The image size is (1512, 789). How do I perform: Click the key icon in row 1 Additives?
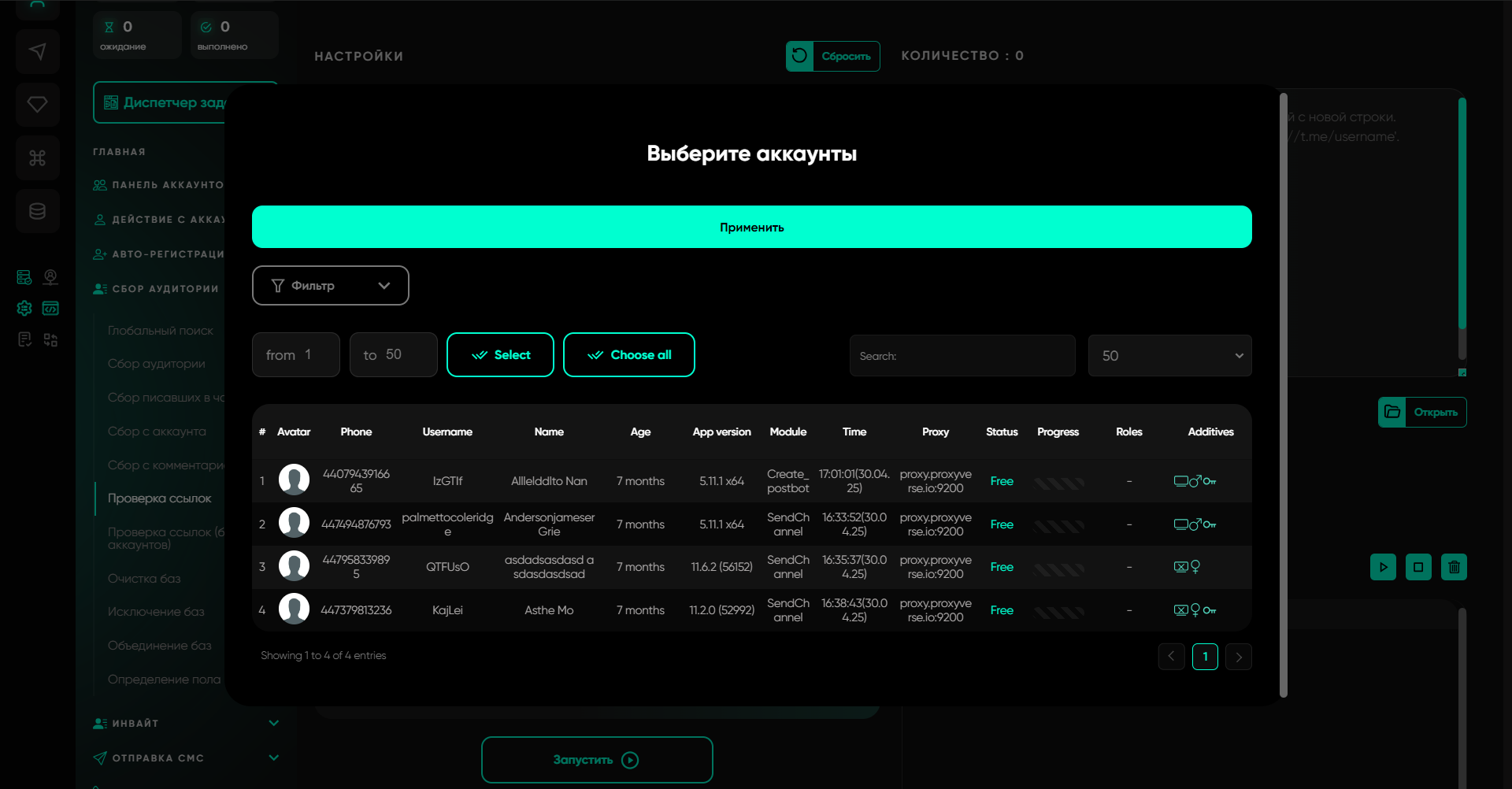click(1210, 481)
